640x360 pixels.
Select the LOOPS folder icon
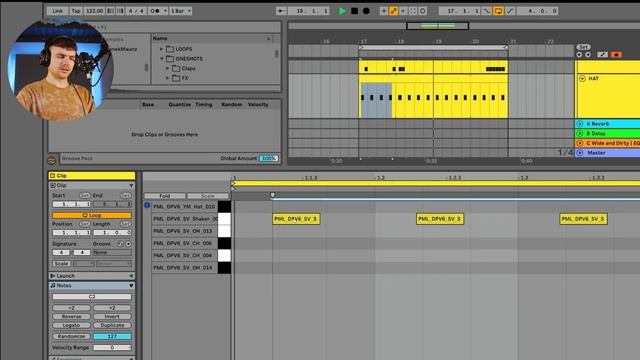click(170, 49)
